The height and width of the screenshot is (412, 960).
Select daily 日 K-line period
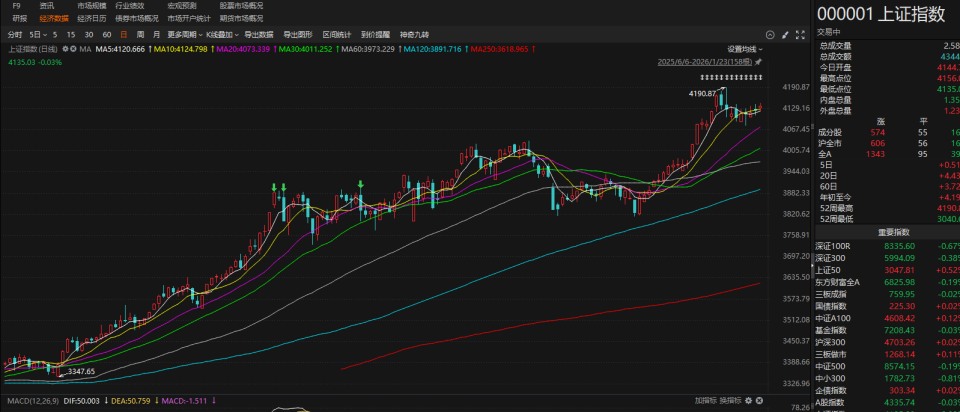124,35
